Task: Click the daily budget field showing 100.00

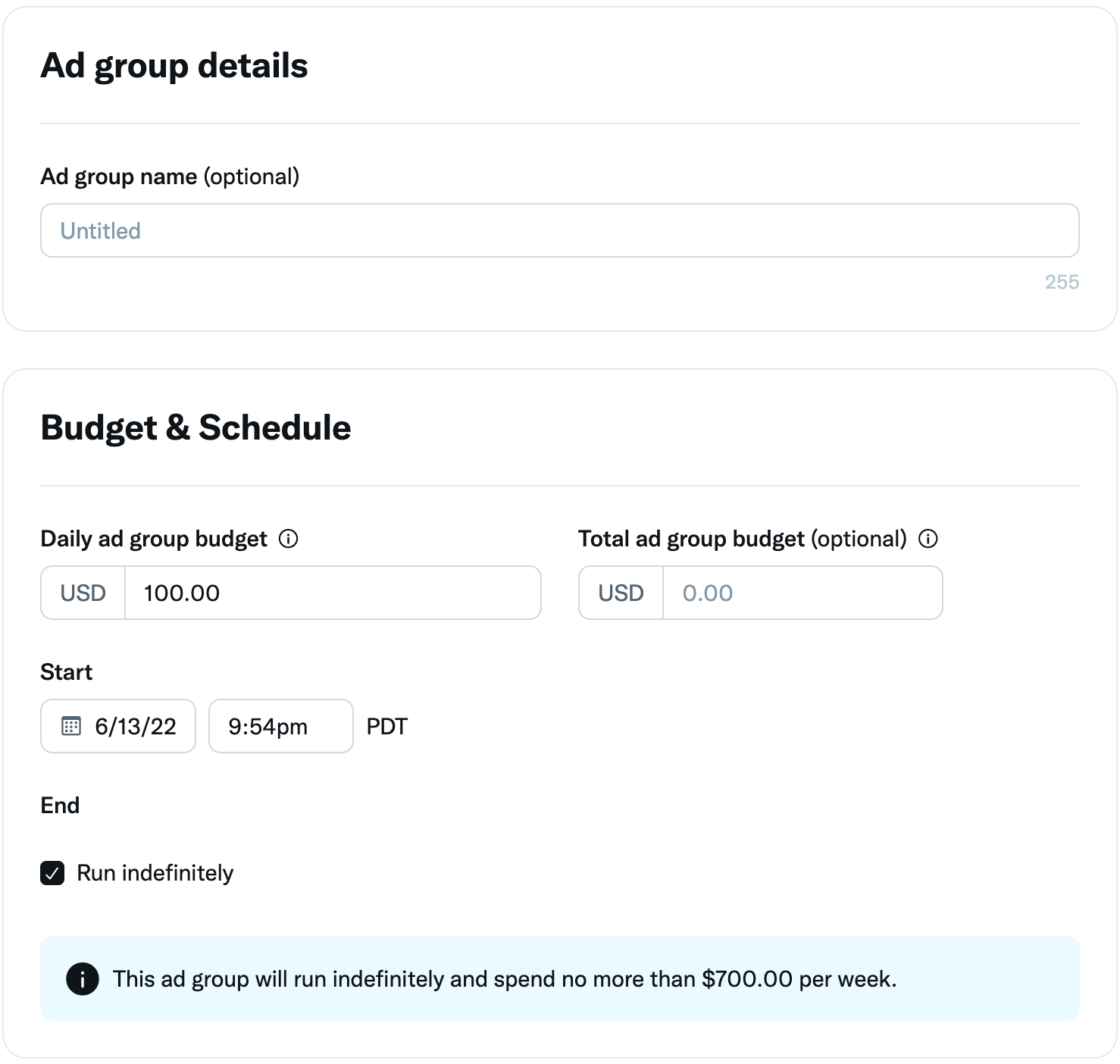Action: (x=332, y=593)
